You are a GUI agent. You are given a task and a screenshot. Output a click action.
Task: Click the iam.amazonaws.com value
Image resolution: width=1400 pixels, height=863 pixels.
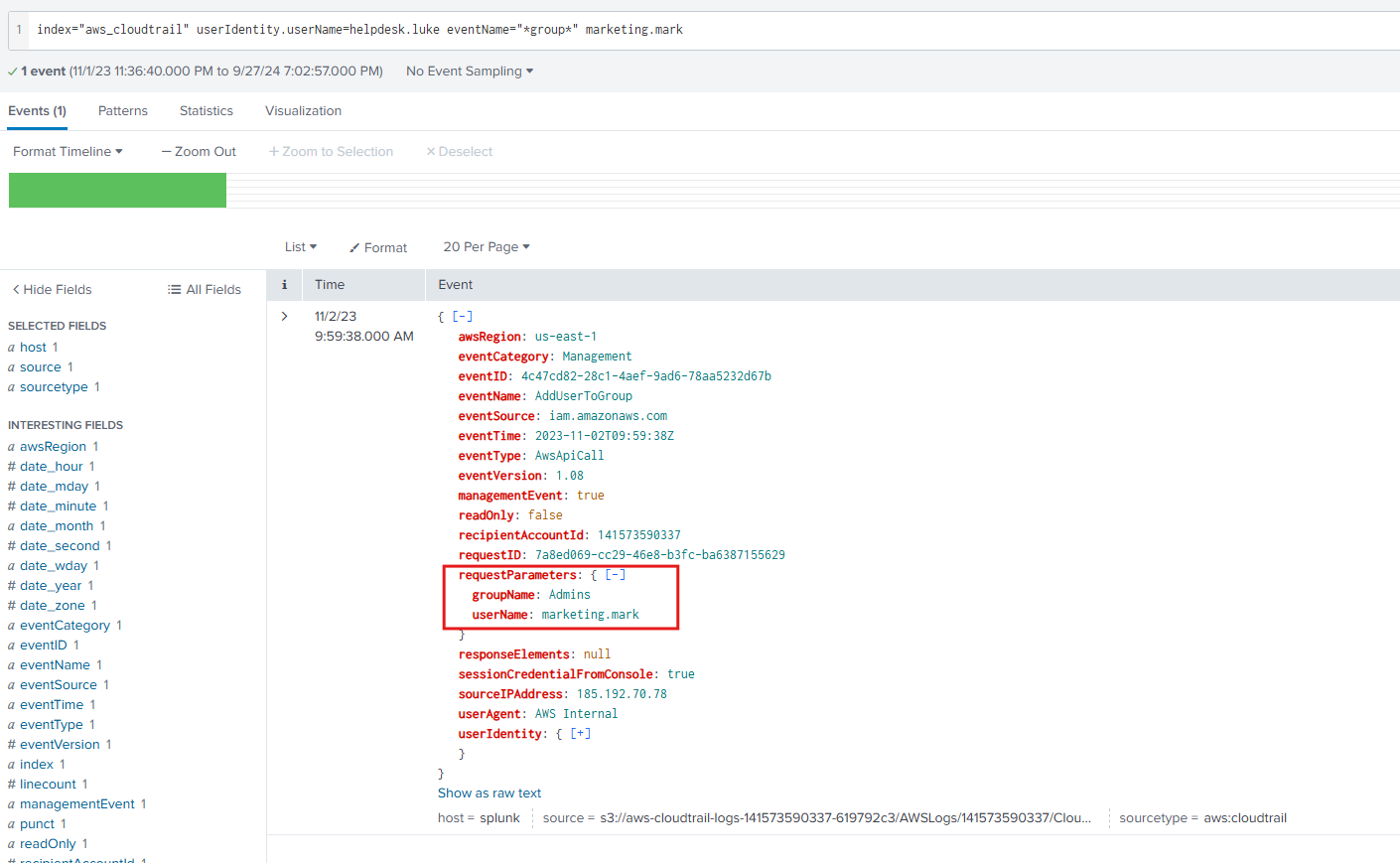point(609,416)
